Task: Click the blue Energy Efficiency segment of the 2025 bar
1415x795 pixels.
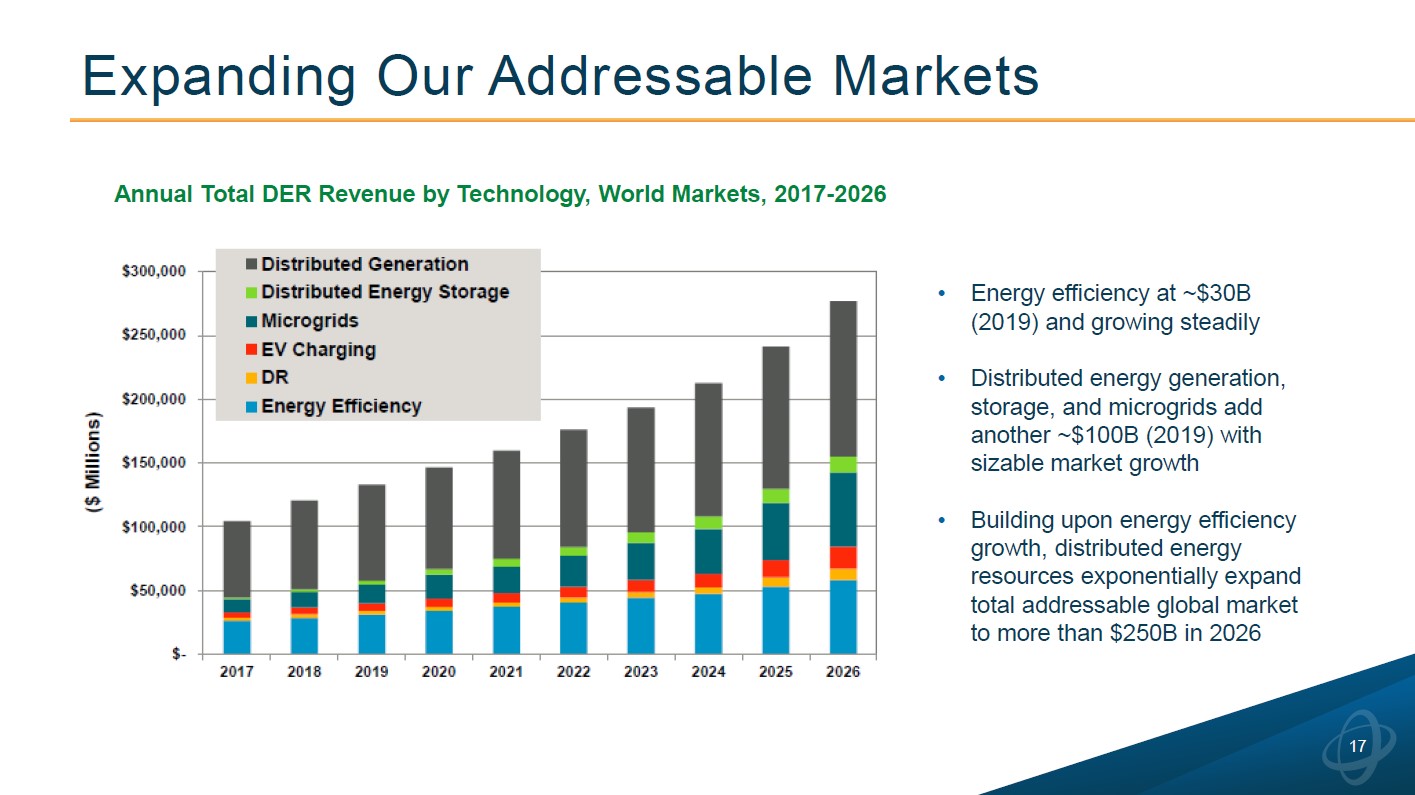Action: (x=775, y=620)
